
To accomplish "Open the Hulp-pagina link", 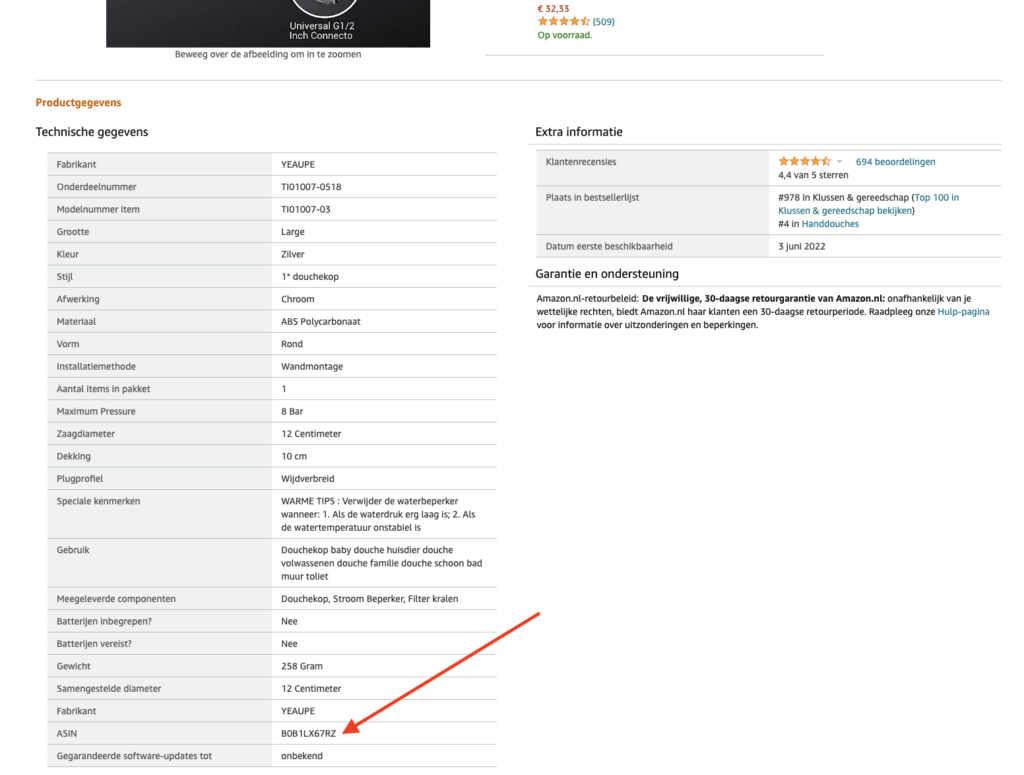I will pyautogui.click(x=963, y=312).
